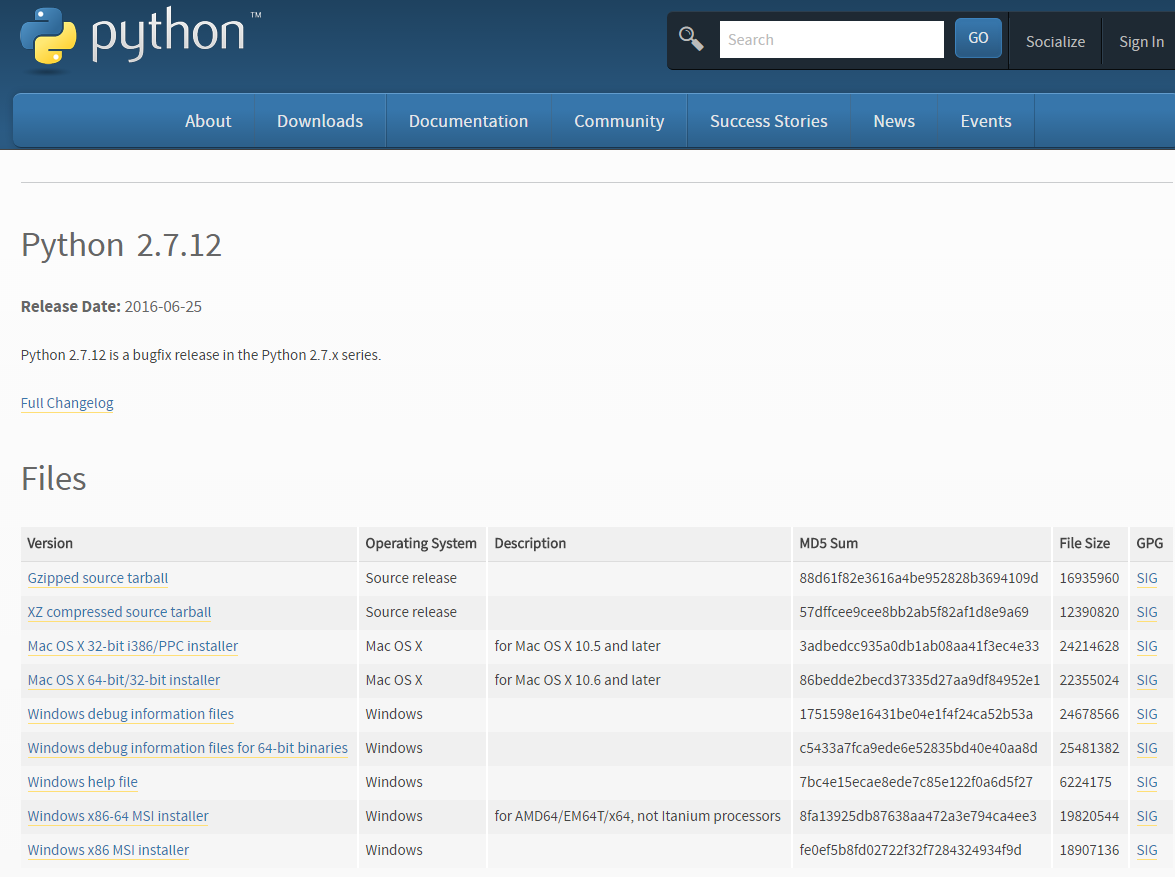Download Windows debug information files for 64-bit binaries
The width and height of the screenshot is (1175, 877).
[187, 747]
